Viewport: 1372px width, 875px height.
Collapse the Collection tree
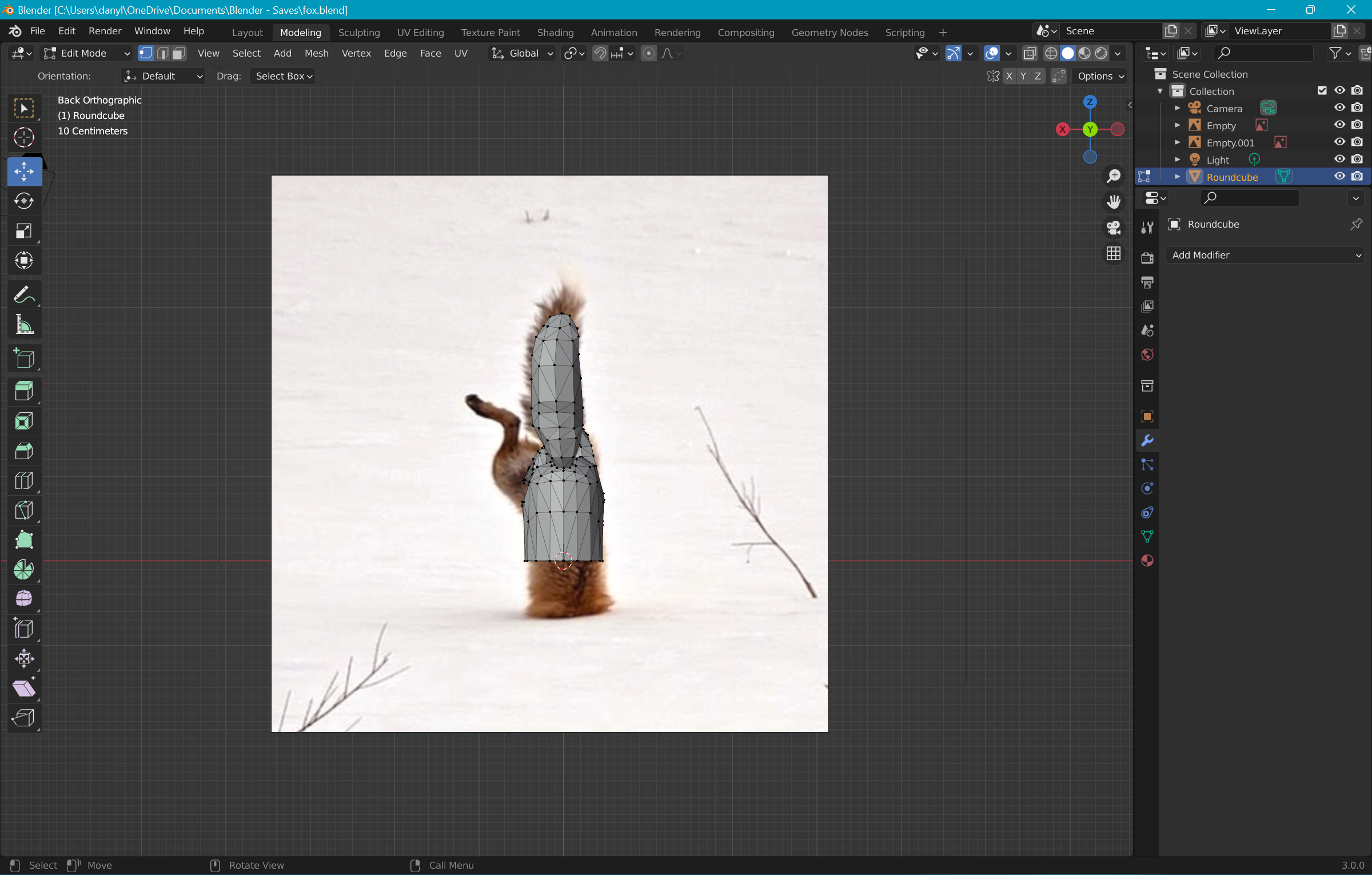pyautogui.click(x=1160, y=91)
